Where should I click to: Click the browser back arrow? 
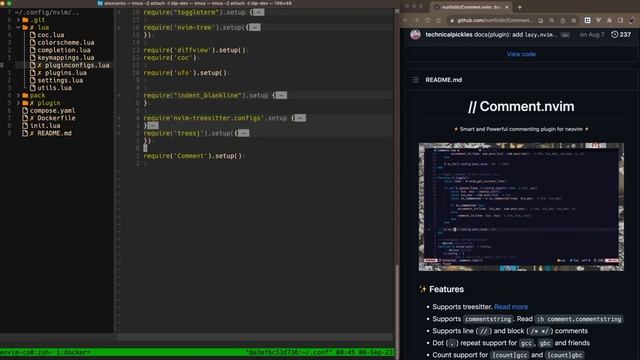405,20
